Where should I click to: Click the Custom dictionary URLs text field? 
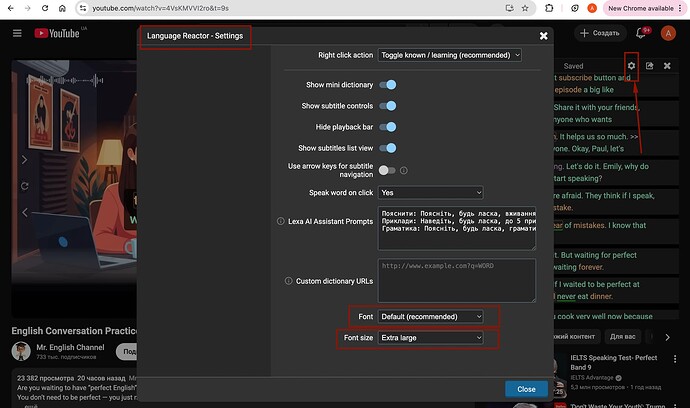[457, 280]
